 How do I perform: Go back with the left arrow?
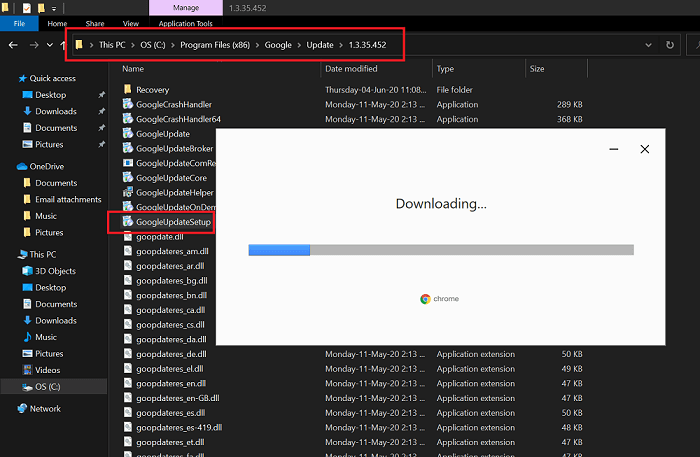(x=13, y=45)
